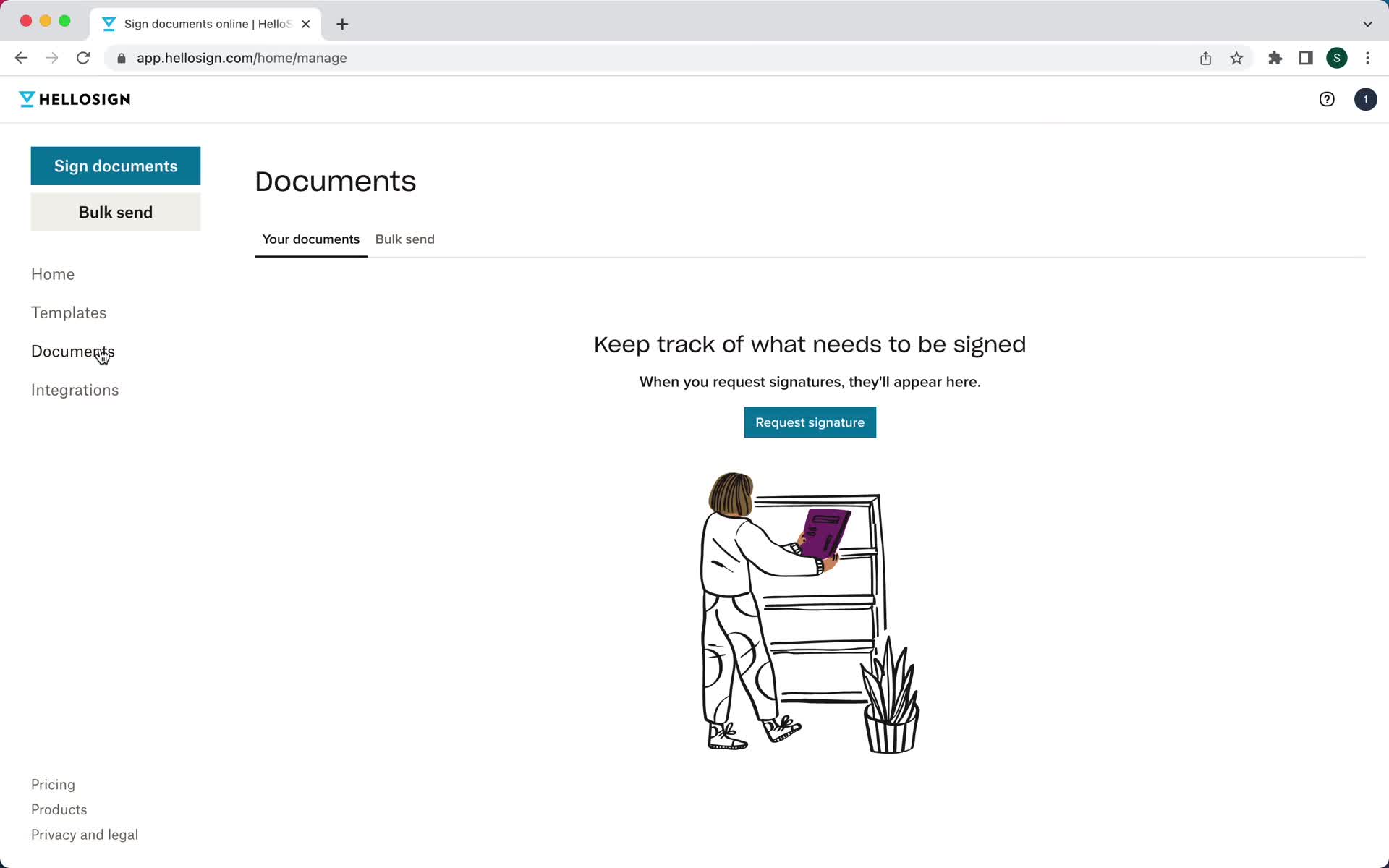This screenshot has height=868, width=1389.
Task: Open the Integrations page
Action: 75,389
